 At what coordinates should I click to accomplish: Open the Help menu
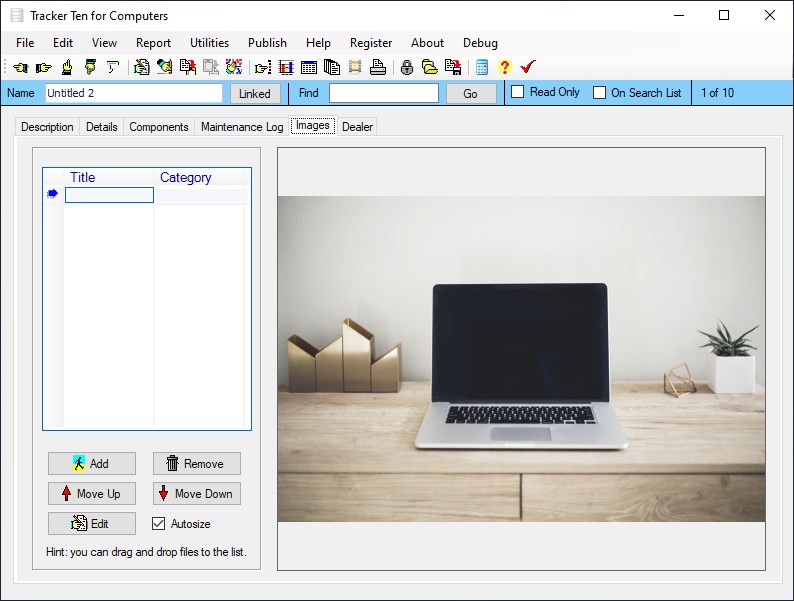pyautogui.click(x=318, y=43)
